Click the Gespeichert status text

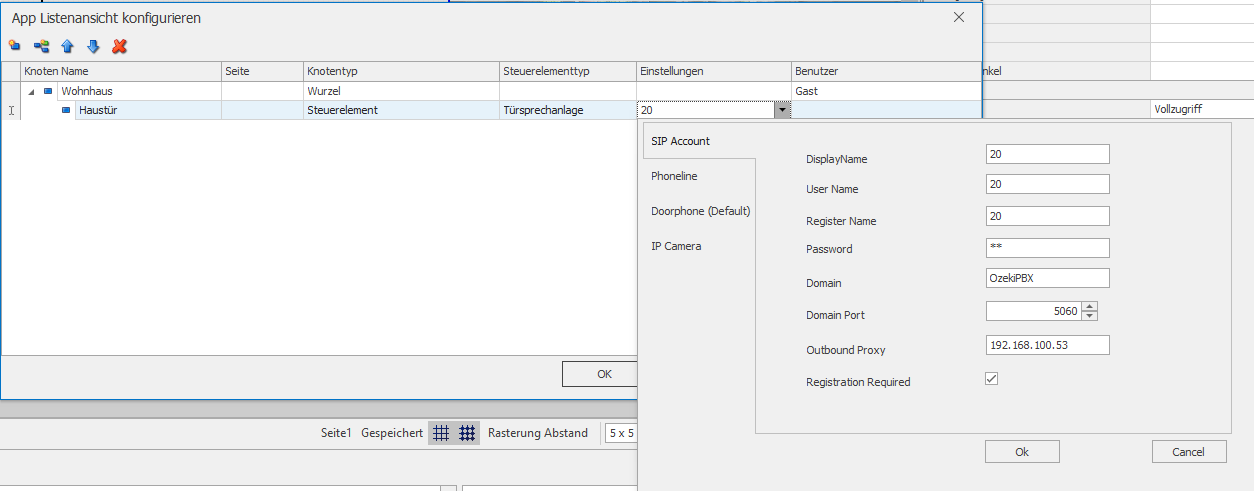[392, 434]
